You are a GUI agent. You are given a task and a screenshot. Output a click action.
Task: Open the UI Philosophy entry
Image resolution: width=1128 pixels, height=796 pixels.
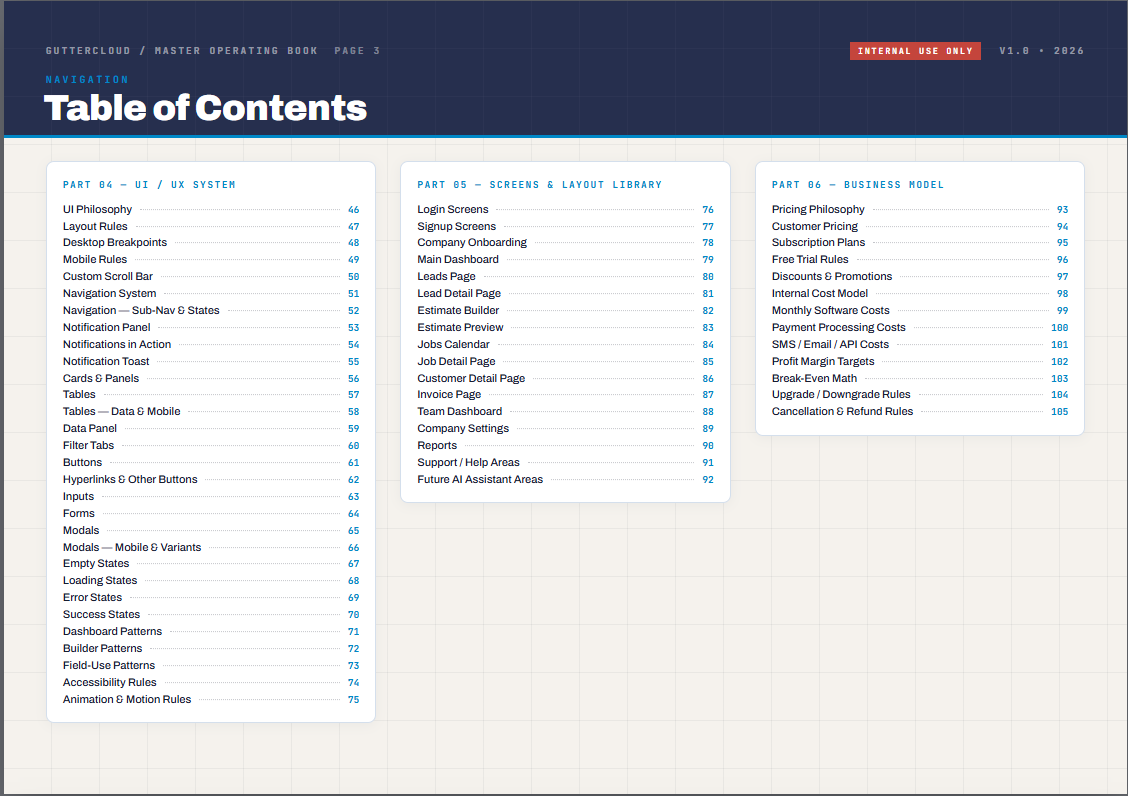[211, 209]
